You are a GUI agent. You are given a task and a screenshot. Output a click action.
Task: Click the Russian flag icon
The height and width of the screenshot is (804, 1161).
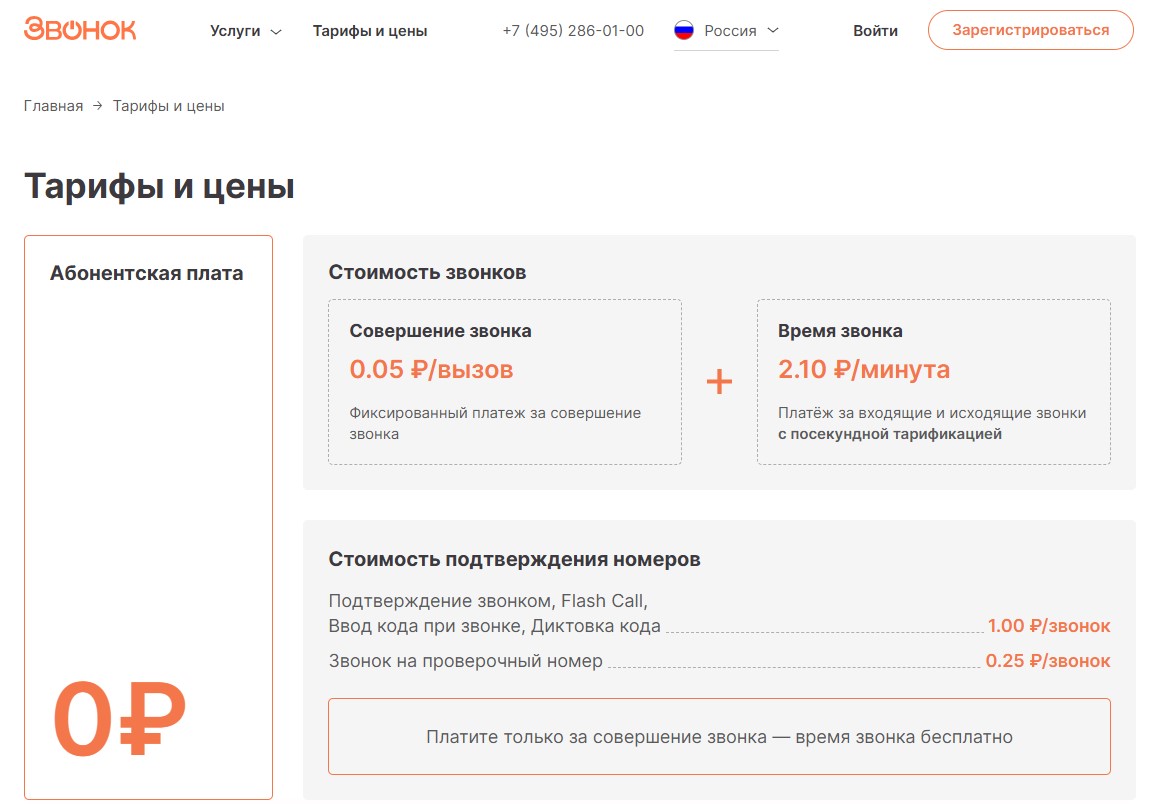(684, 30)
